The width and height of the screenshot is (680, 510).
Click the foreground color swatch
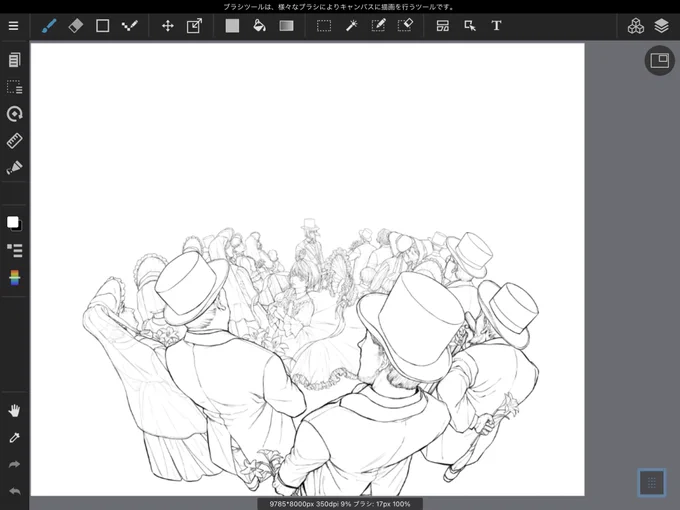pyautogui.click(x=13, y=222)
